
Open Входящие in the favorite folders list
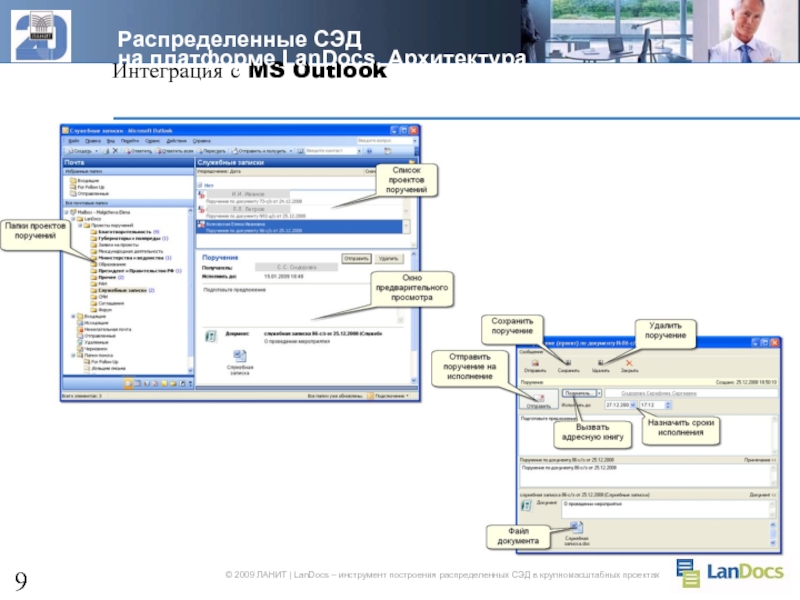(x=85, y=181)
